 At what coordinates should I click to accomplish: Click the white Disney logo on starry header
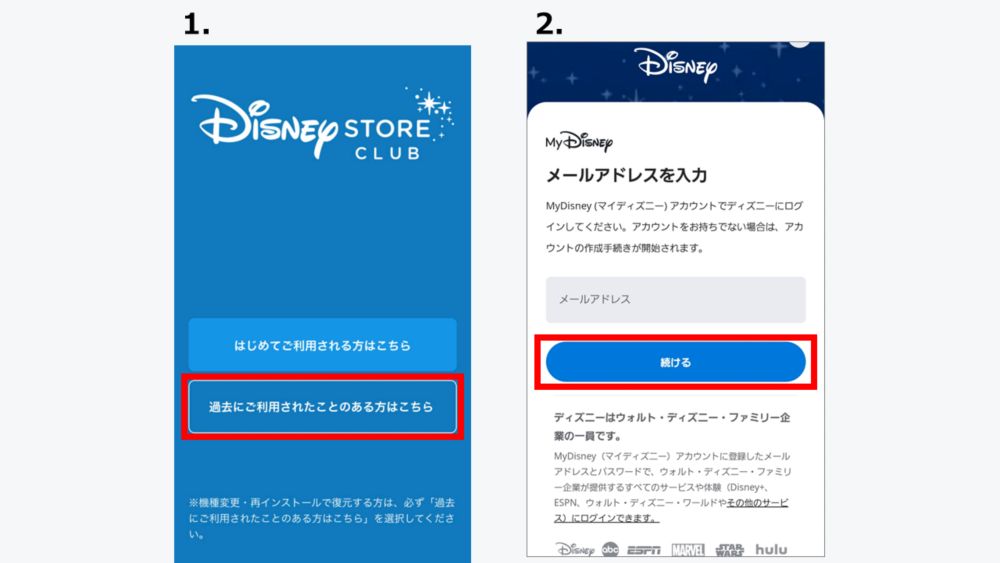(676, 65)
